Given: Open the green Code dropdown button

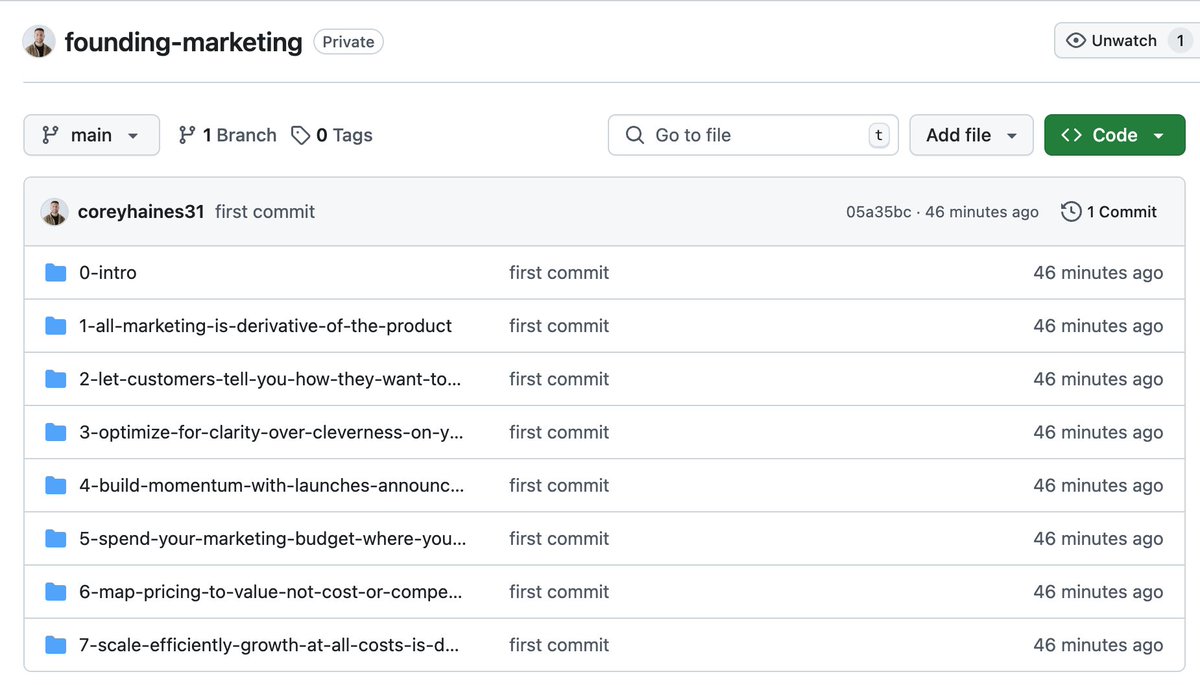Looking at the screenshot, I should [1115, 135].
